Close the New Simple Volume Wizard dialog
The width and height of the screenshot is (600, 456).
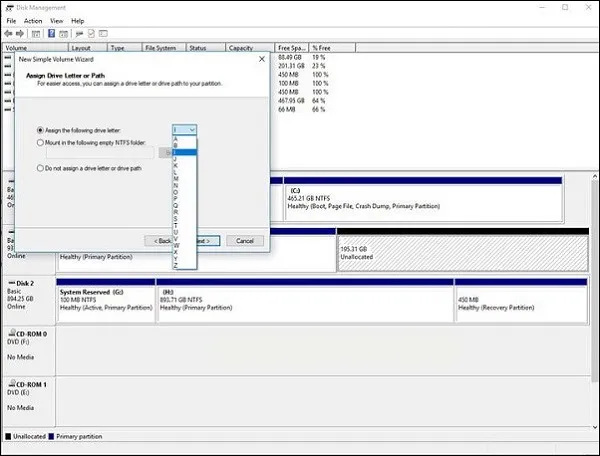click(x=262, y=59)
